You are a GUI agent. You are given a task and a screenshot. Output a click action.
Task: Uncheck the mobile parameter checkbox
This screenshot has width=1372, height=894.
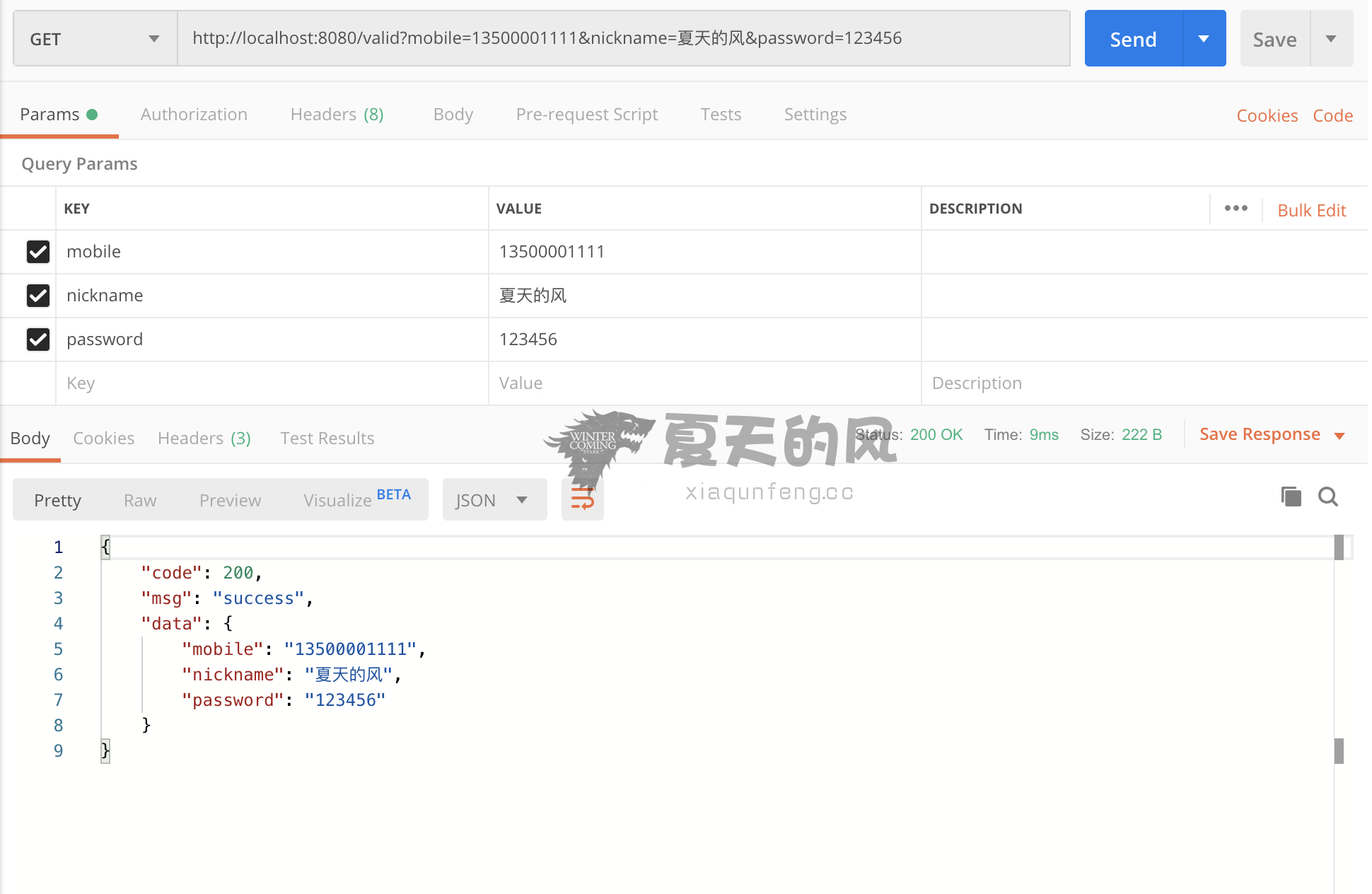coord(38,252)
